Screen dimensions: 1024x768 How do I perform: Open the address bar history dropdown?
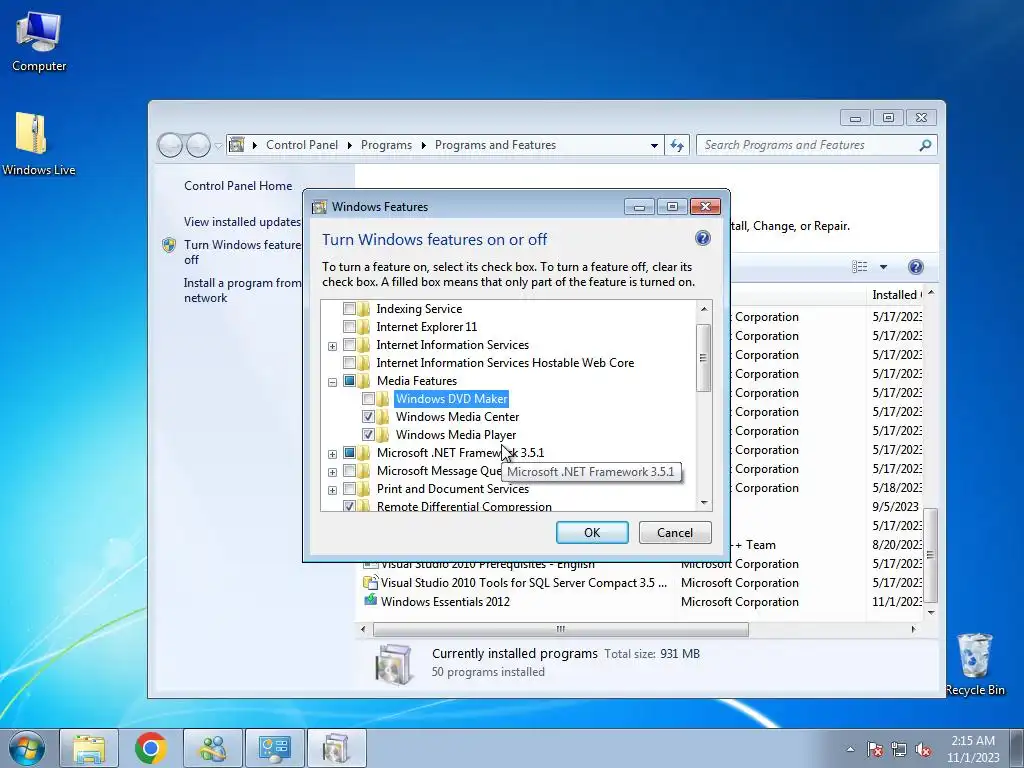[x=654, y=145]
